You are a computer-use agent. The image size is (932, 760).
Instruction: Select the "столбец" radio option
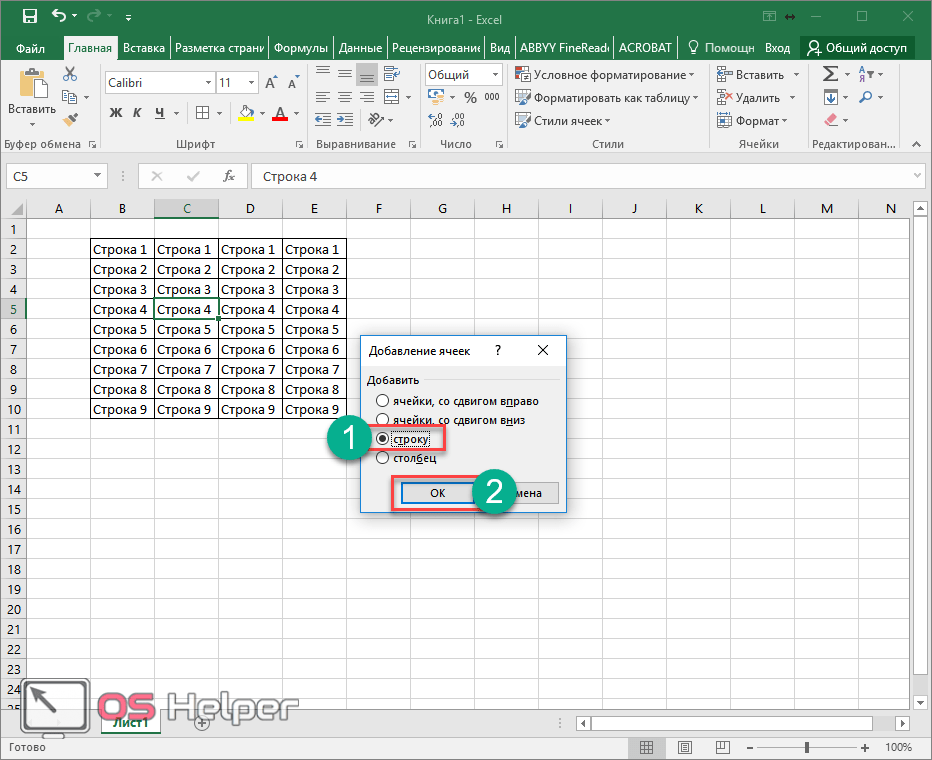[x=382, y=459]
